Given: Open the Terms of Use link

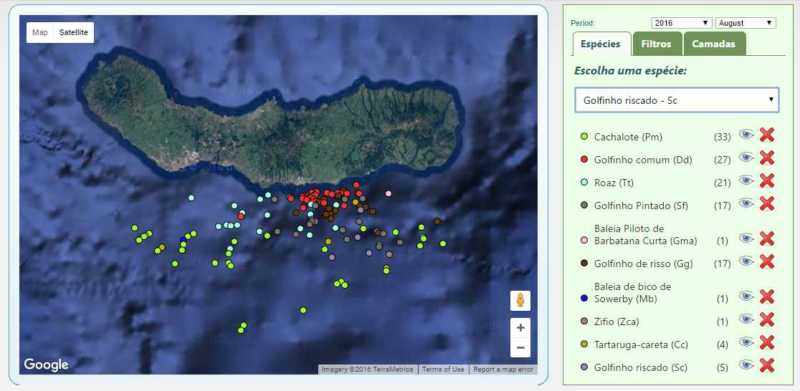Looking at the screenshot, I should point(443,369).
